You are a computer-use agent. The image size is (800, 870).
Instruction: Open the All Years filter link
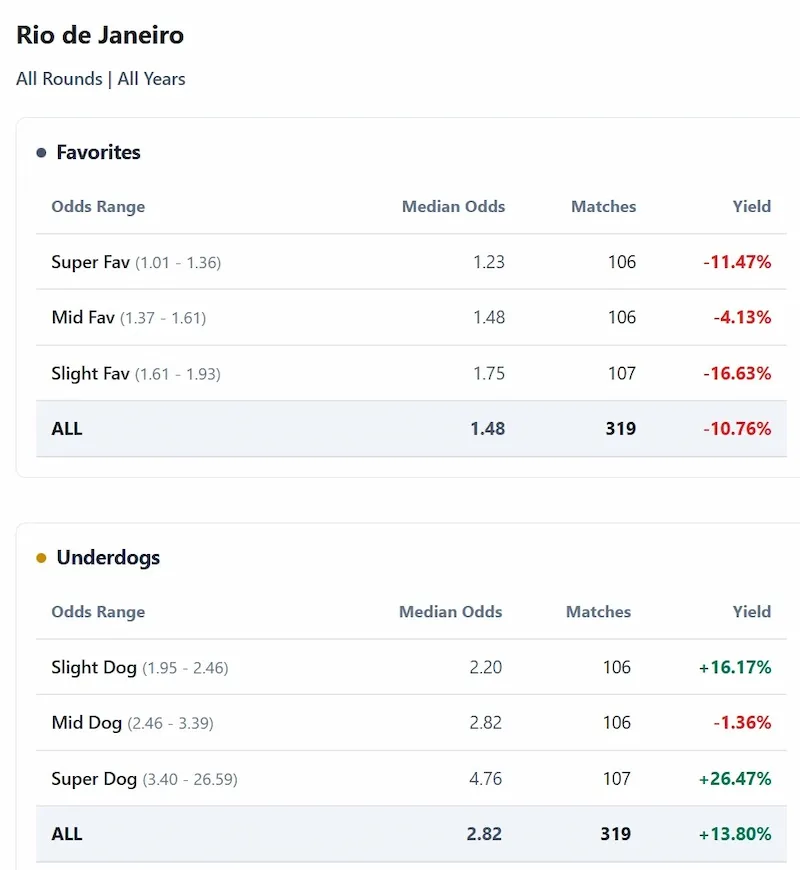point(151,79)
